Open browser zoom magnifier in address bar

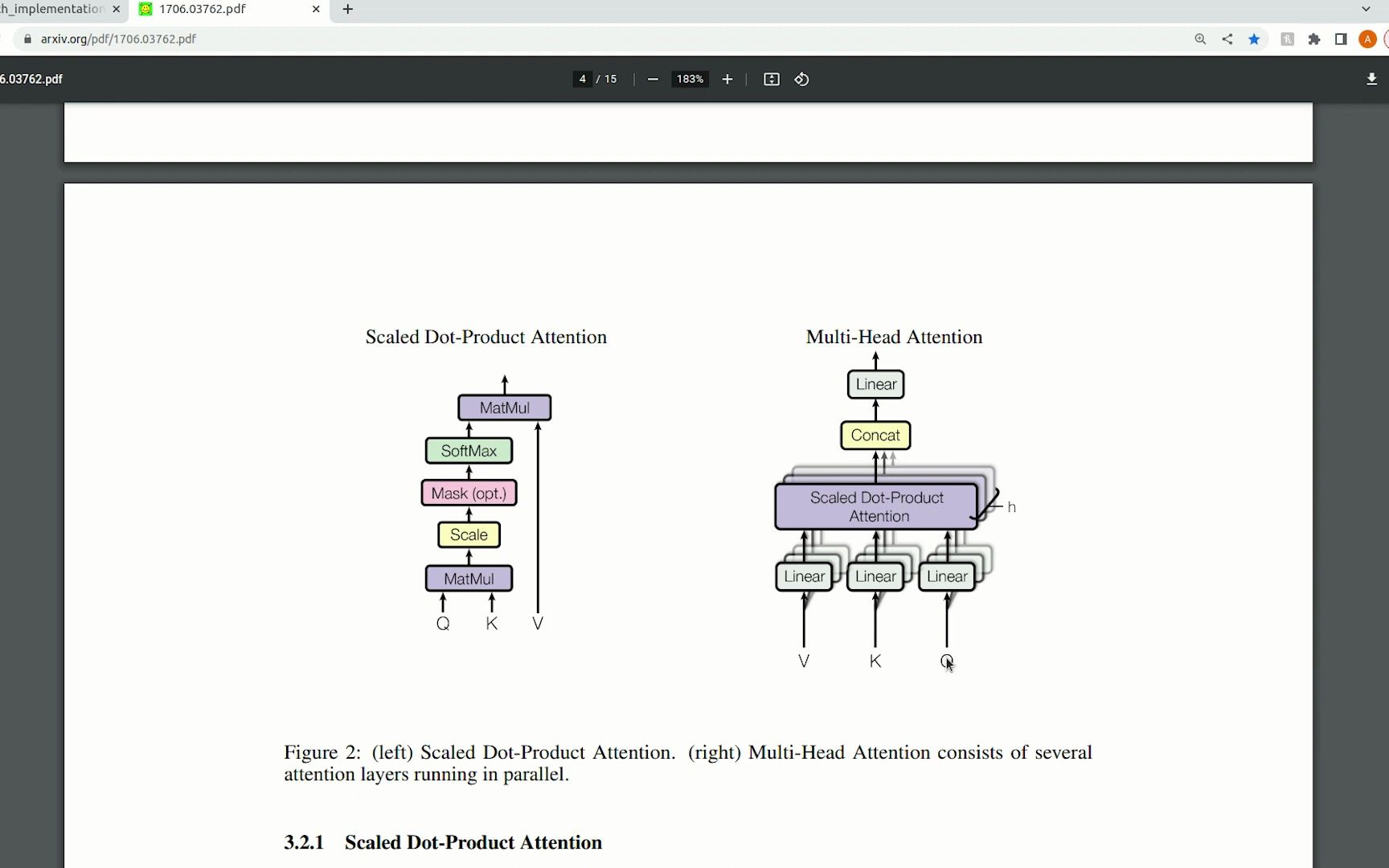(x=1200, y=39)
